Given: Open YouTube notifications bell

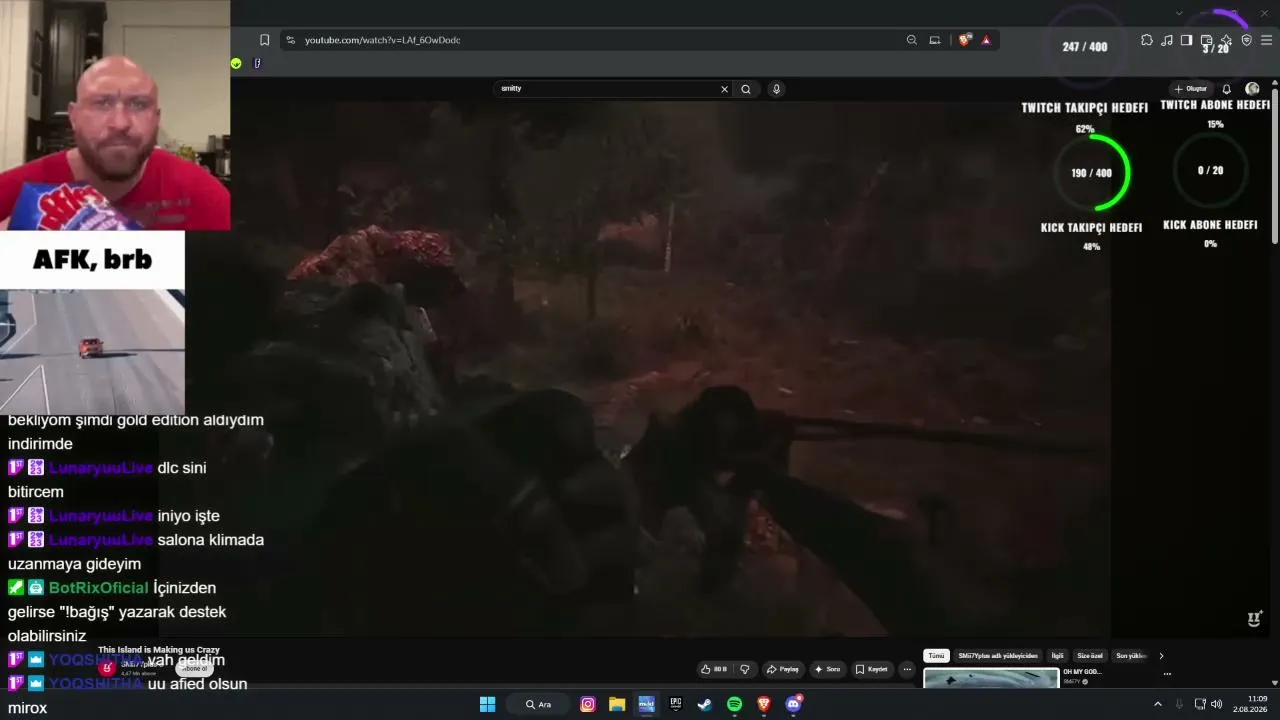Looking at the screenshot, I should 1227,89.
